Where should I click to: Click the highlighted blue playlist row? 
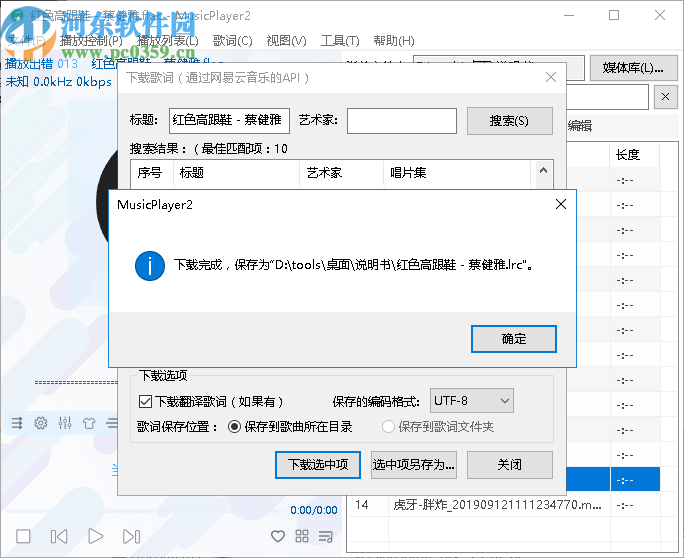pos(613,480)
